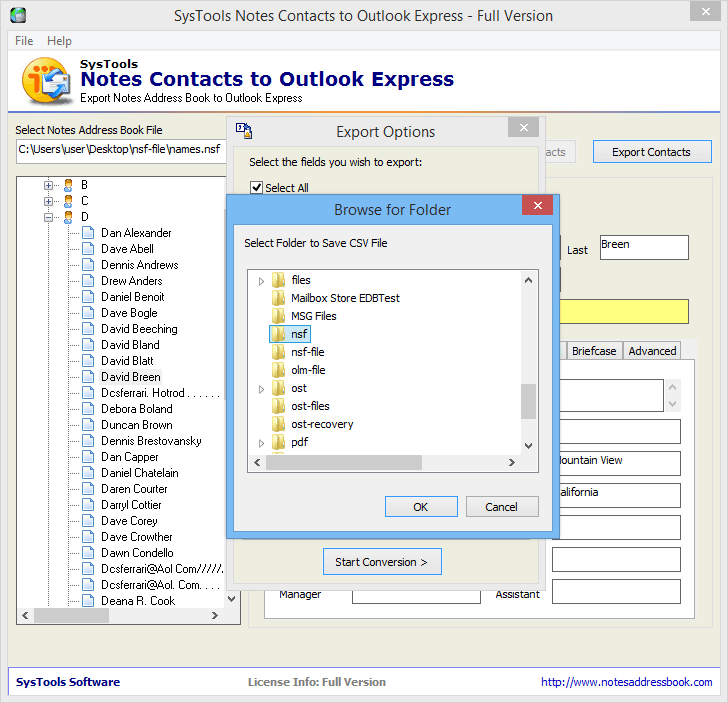Click the folder icon for ost

click(279, 388)
